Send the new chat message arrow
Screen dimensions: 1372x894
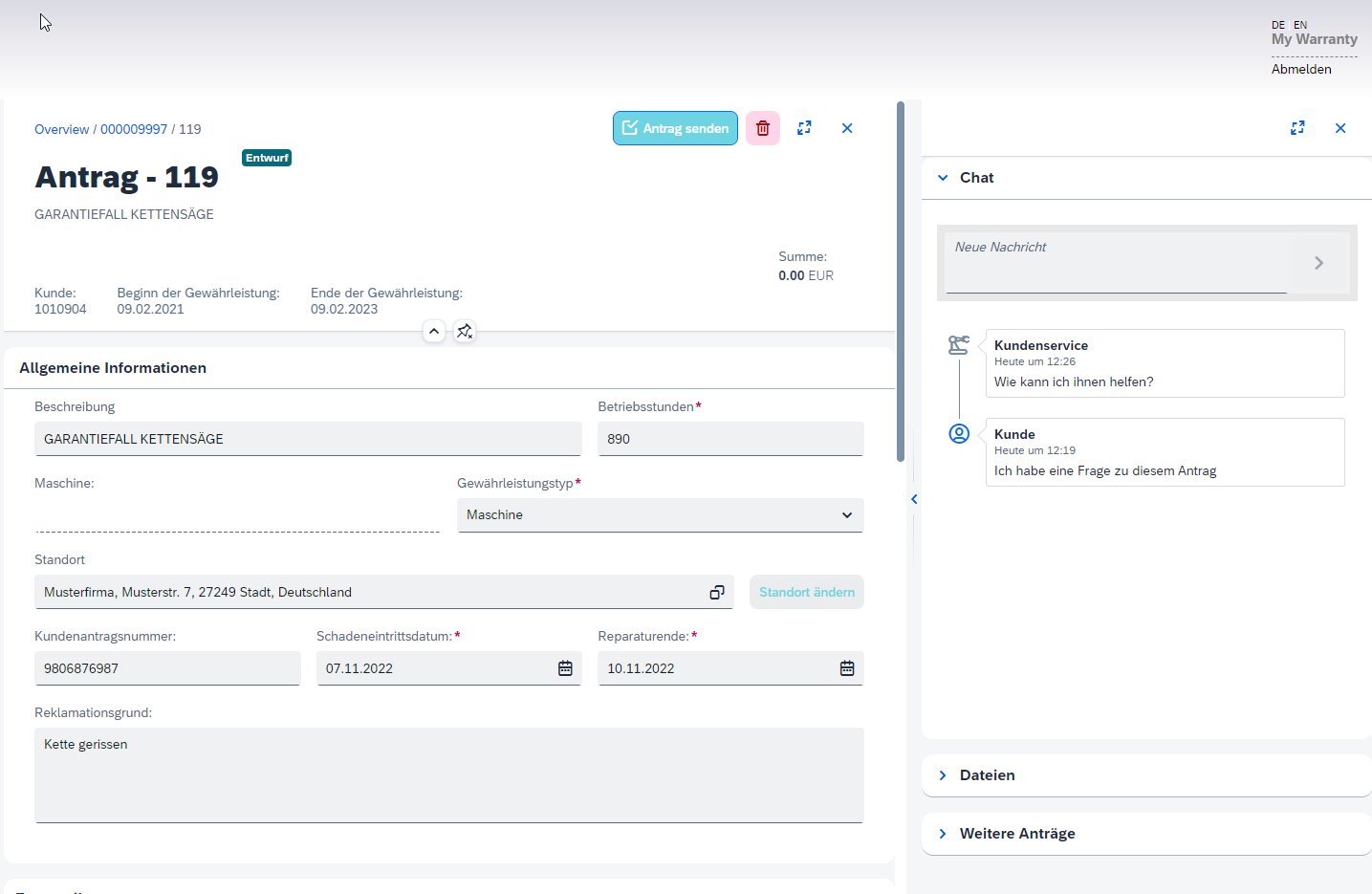click(x=1318, y=263)
